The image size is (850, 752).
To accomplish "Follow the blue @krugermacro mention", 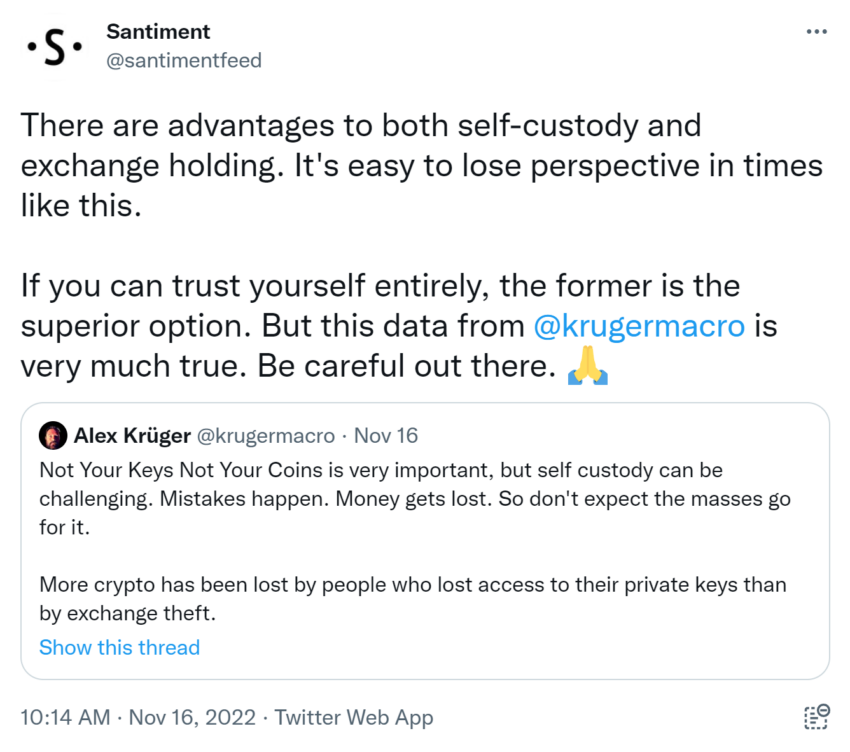I will coord(638,326).
